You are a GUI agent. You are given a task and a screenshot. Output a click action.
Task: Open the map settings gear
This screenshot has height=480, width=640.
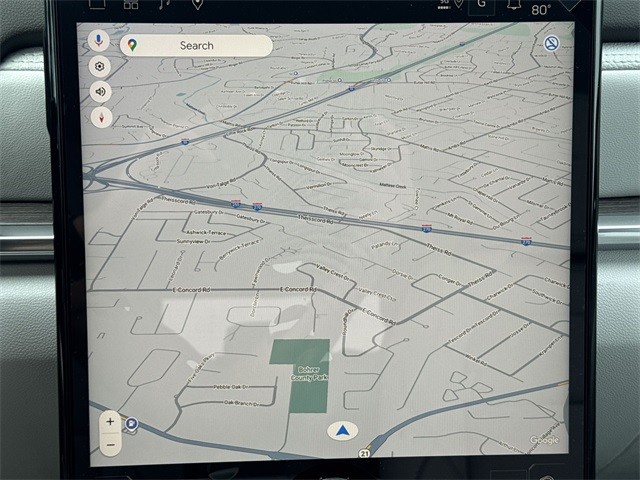[99, 66]
